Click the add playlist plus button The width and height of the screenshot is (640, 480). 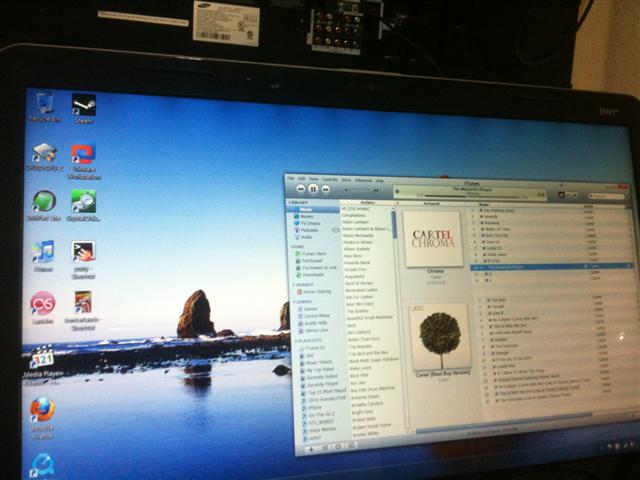[311, 449]
